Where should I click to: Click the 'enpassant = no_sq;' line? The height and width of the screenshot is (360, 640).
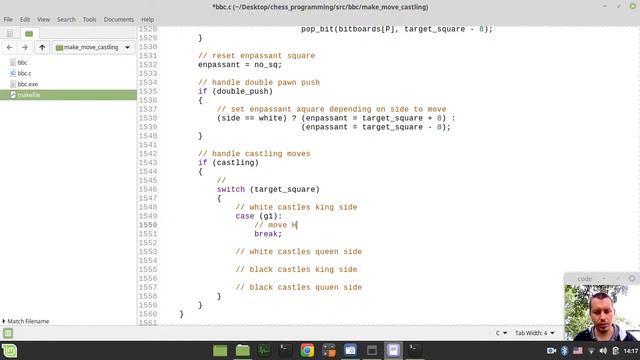coord(240,64)
